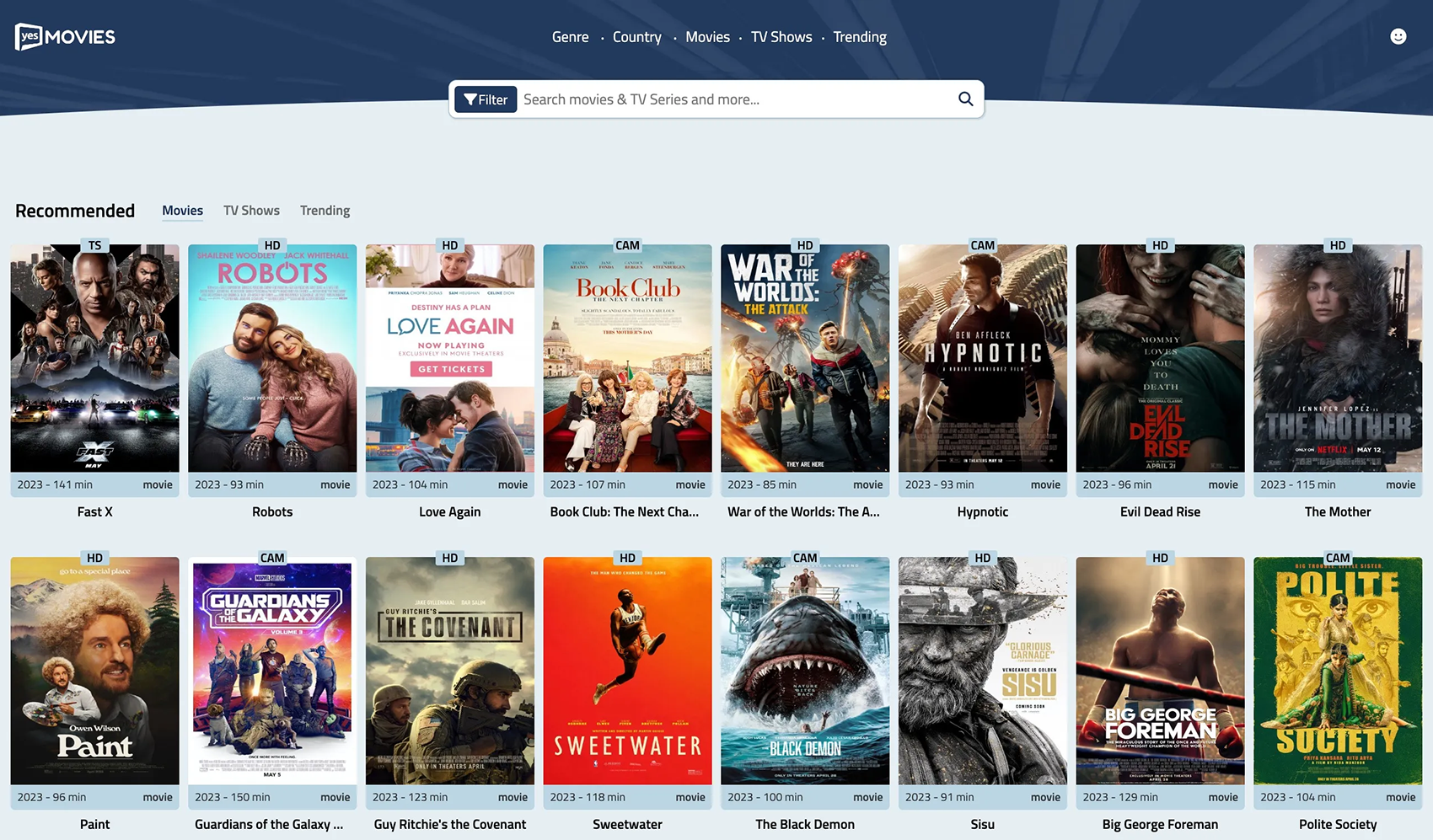Screen dimensions: 1433x840
Task: Open the Guardians of the Galaxy poster
Action: click(x=272, y=671)
